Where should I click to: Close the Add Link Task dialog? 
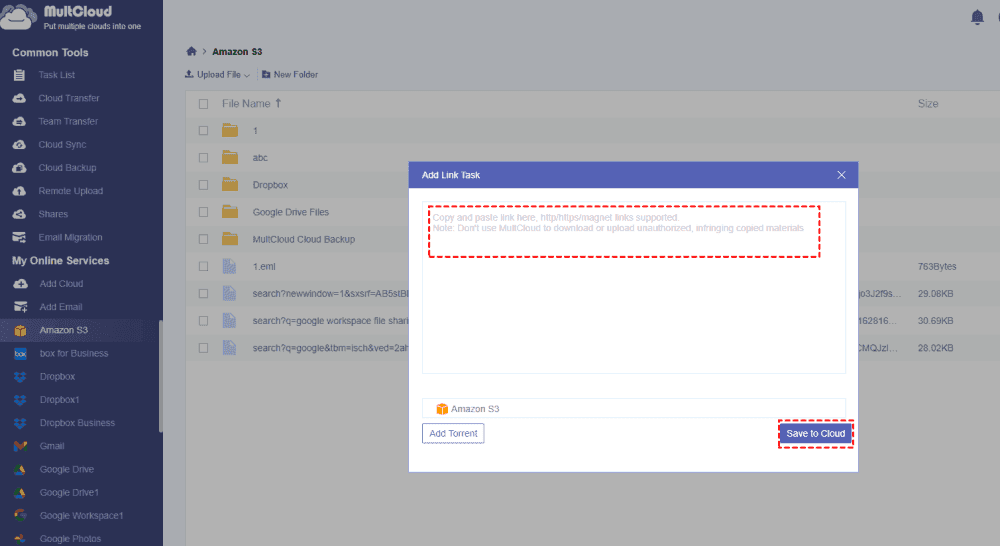[x=841, y=175]
